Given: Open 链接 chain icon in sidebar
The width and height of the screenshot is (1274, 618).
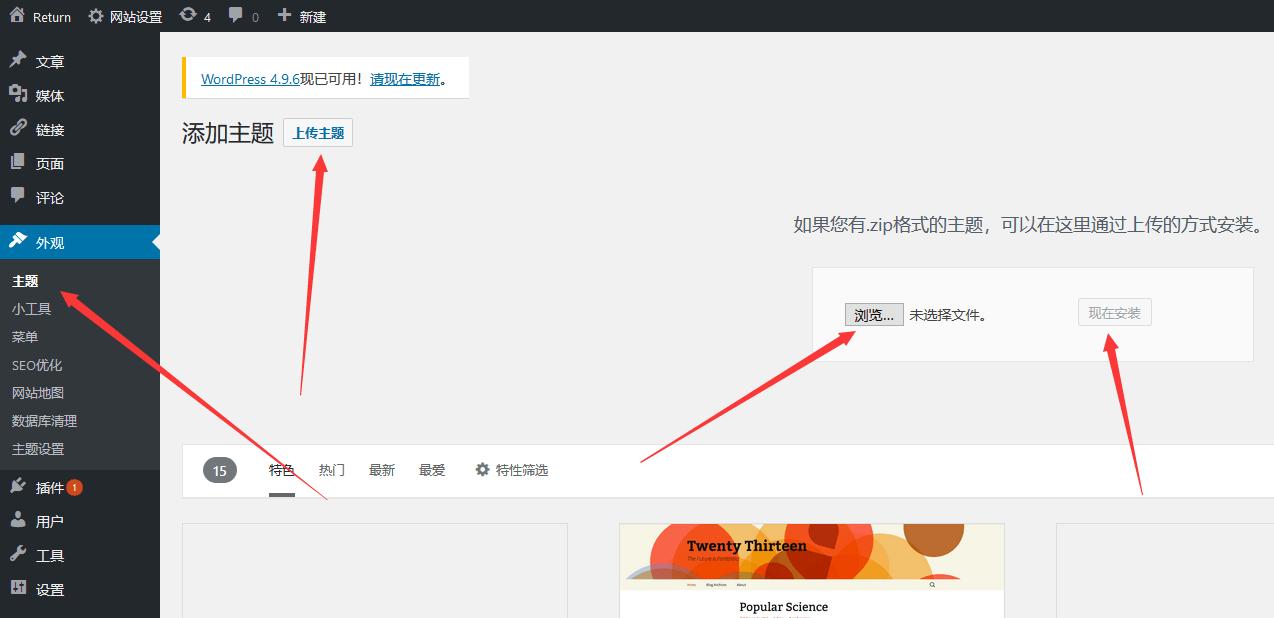Looking at the screenshot, I should pyautogui.click(x=18, y=129).
